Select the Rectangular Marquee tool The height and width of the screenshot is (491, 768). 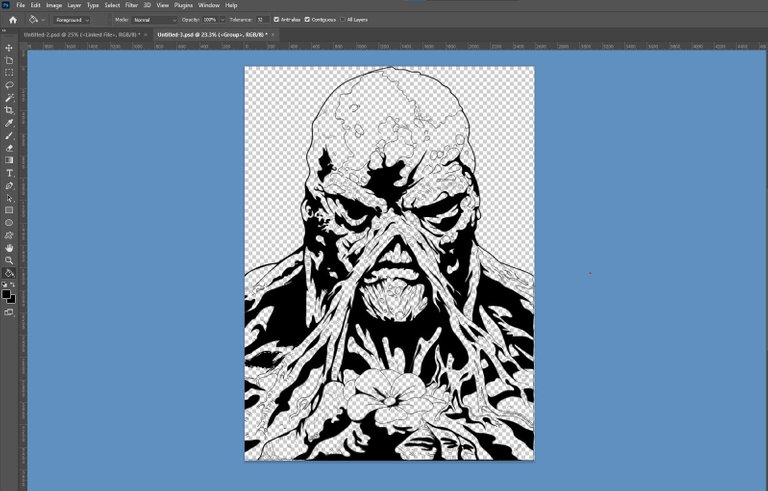click(9, 73)
